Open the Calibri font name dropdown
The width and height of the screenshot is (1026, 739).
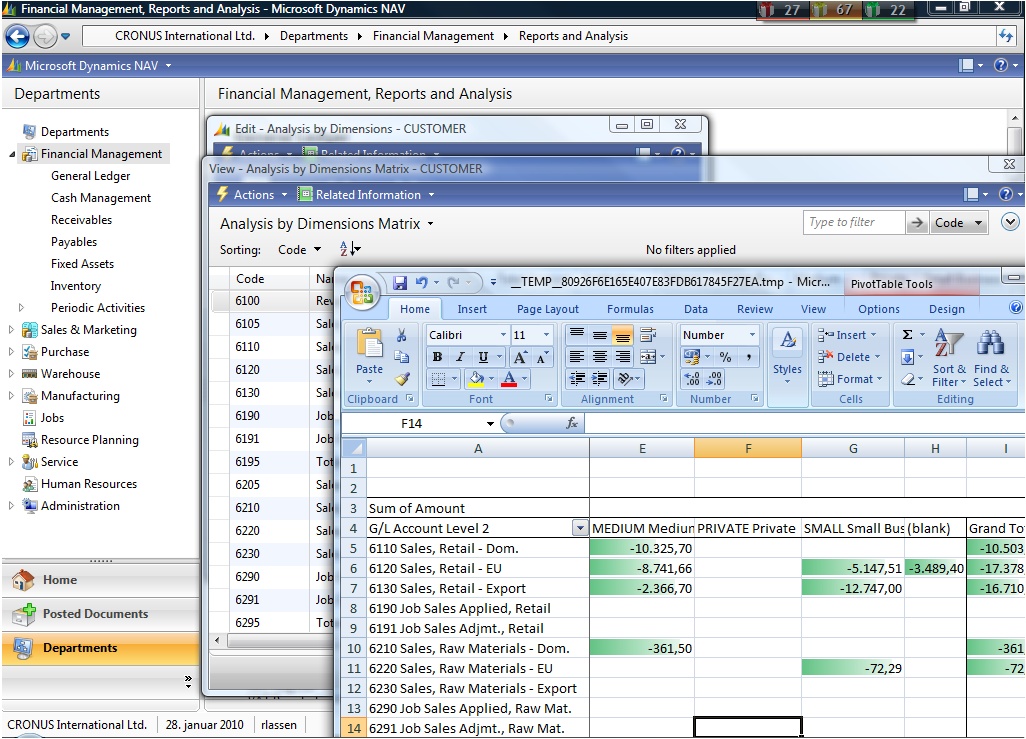pyautogui.click(x=503, y=335)
